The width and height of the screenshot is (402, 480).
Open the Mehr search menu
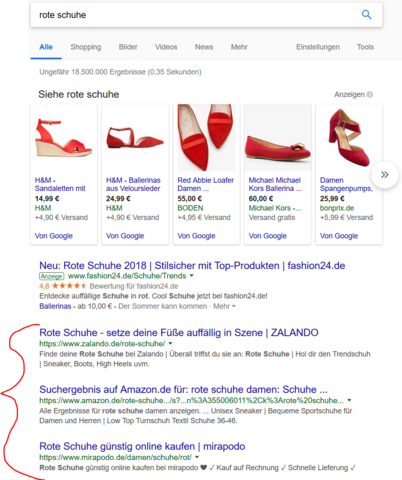(x=239, y=47)
